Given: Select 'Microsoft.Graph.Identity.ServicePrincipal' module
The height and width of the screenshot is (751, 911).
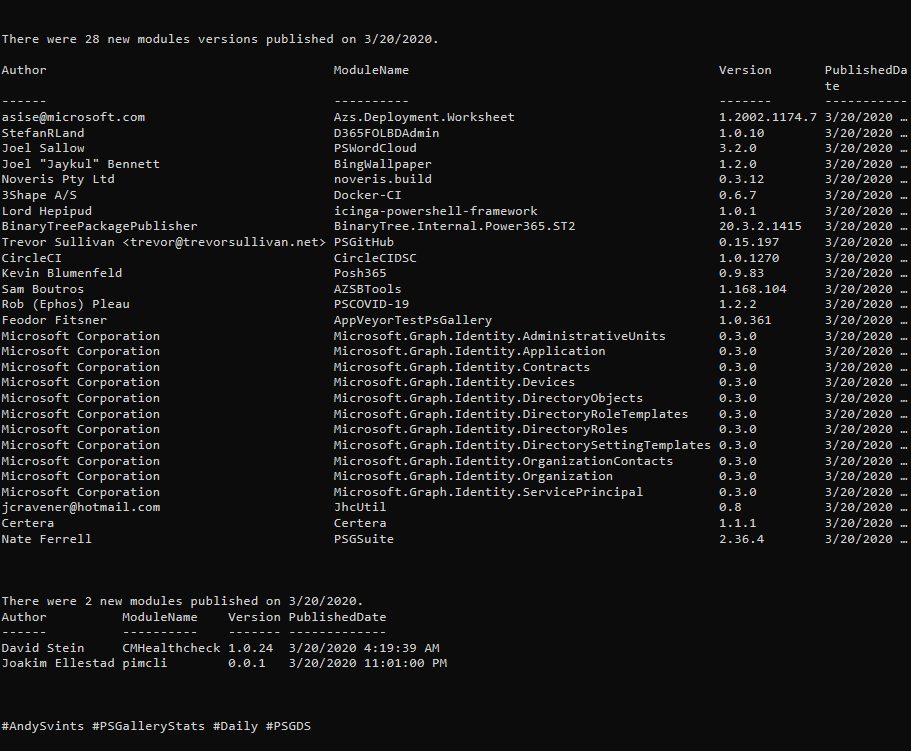Looking at the screenshot, I should point(488,493).
